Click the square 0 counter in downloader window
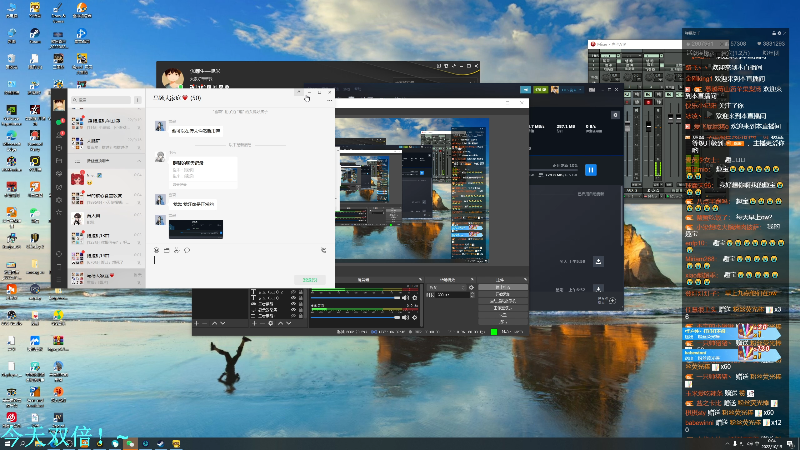800x450 pixels. (x=615, y=115)
